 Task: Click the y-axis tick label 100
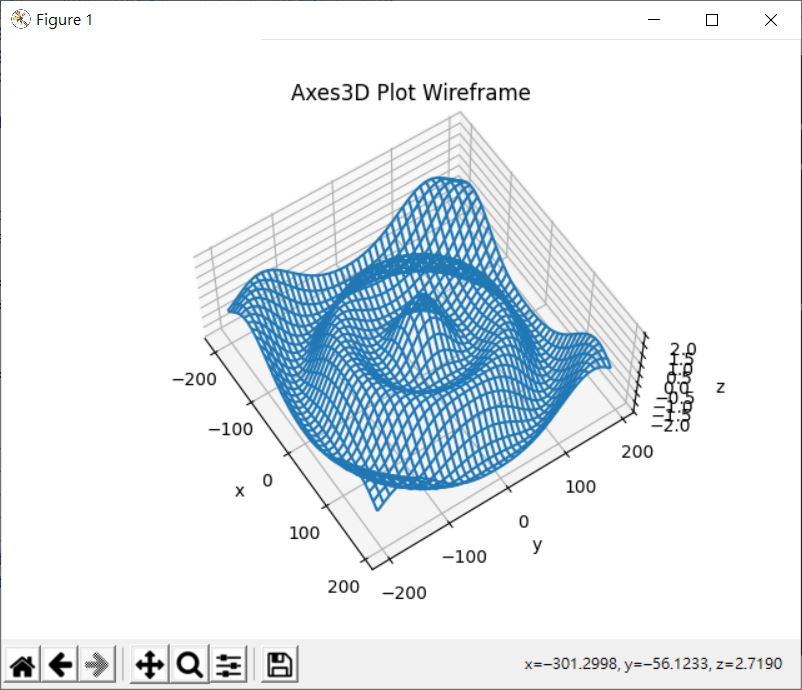pyautogui.click(x=581, y=486)
